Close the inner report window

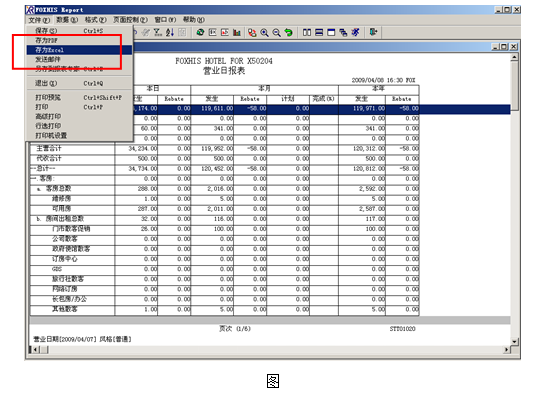tap(513, 47)
